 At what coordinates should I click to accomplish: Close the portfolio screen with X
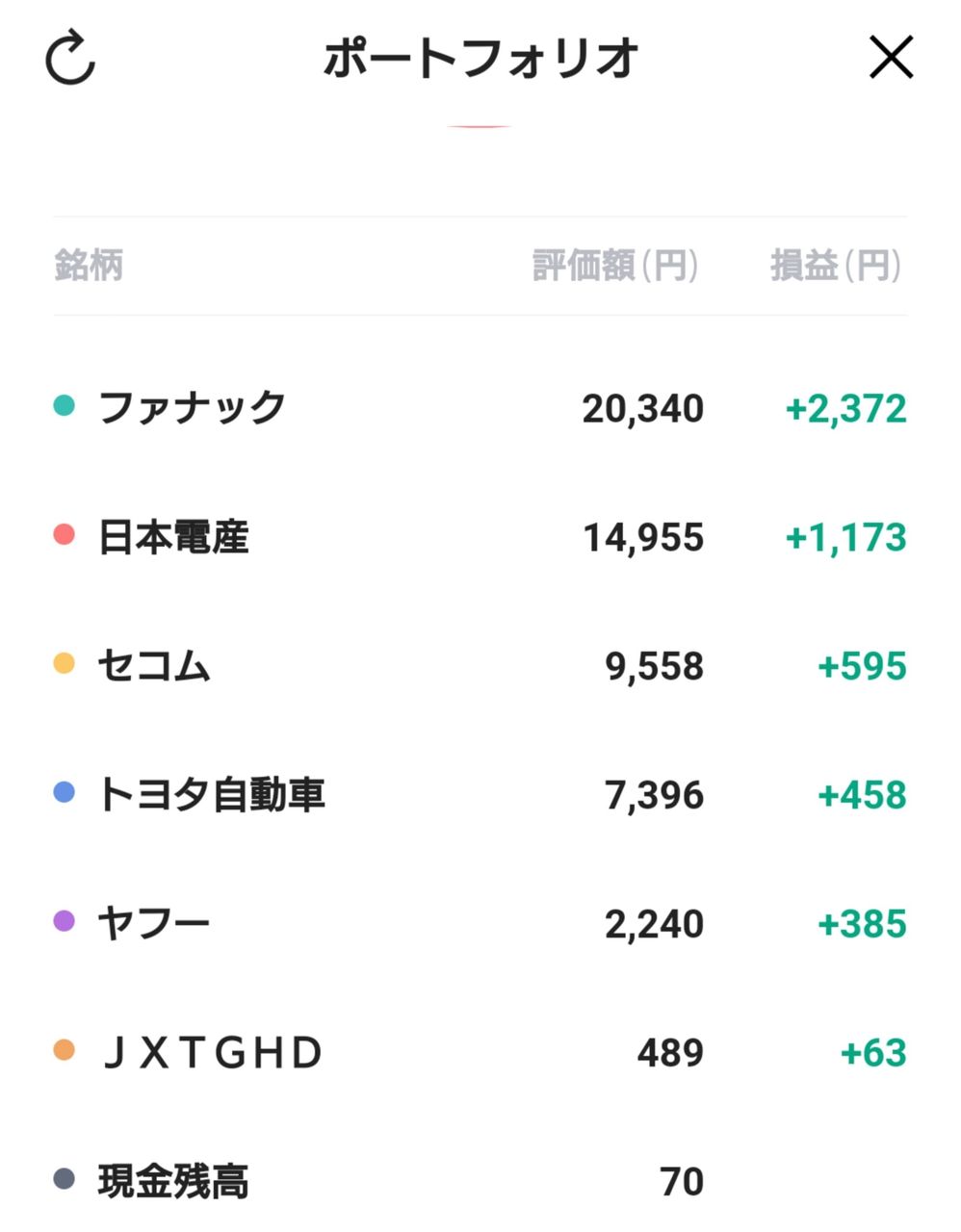(891, 58)
